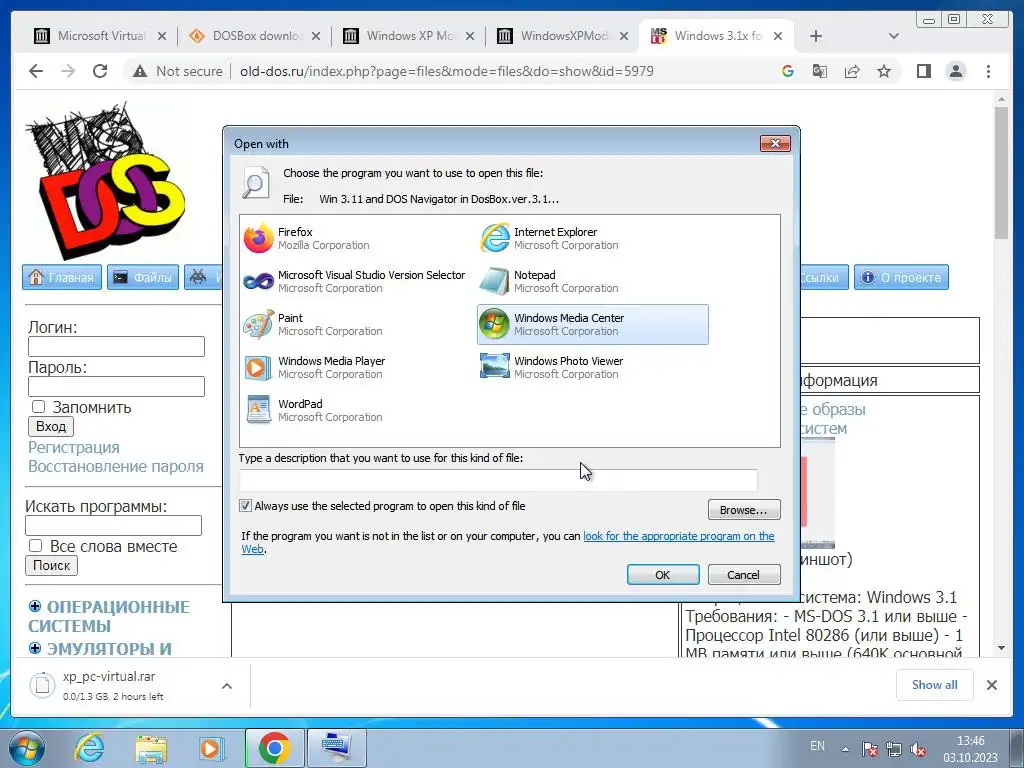Screen dimensions: 1024x768
Task: Check the Все слова вместе checkbox
Action: point(35,545)
